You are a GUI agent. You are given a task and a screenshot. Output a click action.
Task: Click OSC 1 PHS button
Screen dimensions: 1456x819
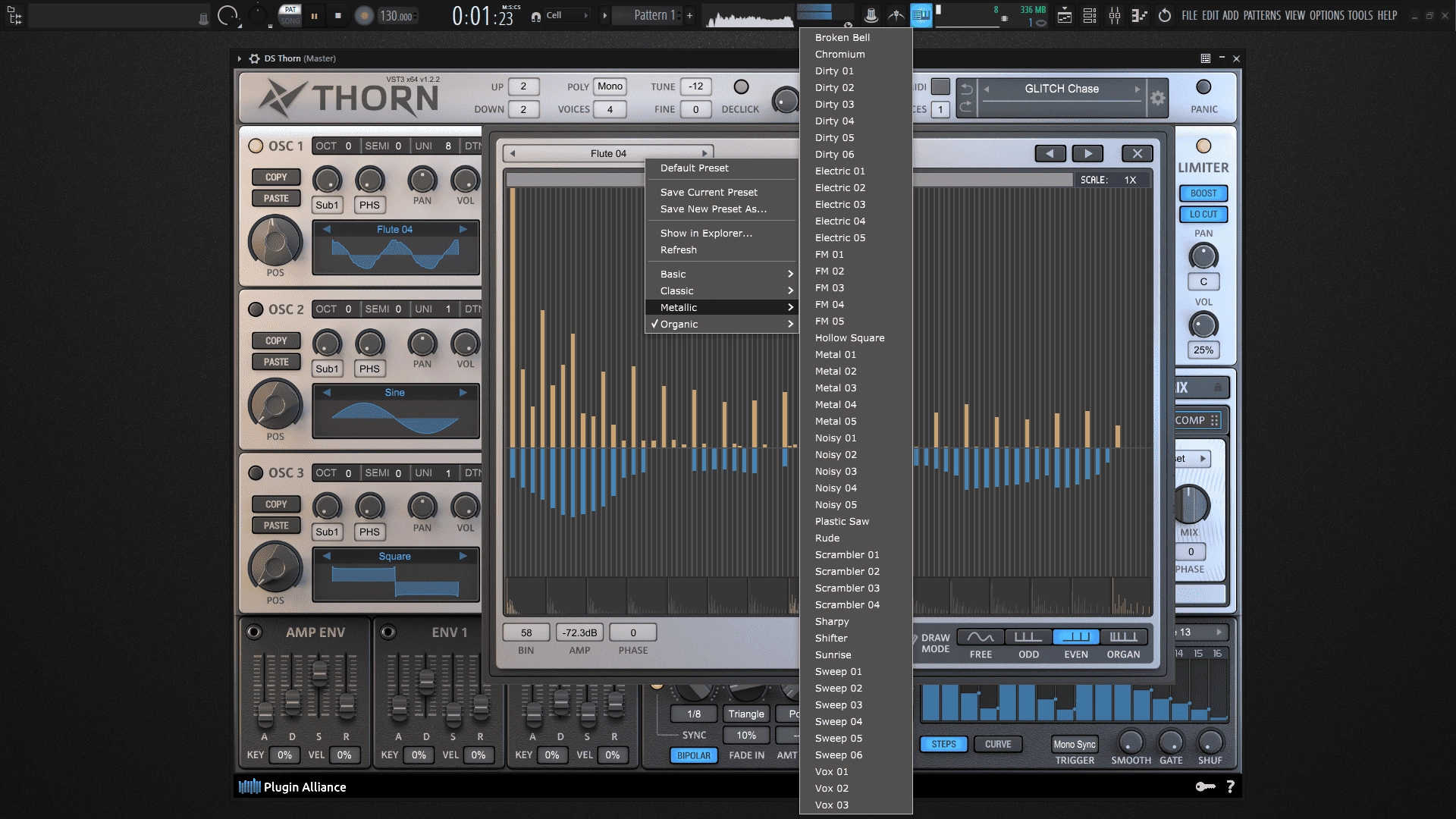click(x=369, y=206)
